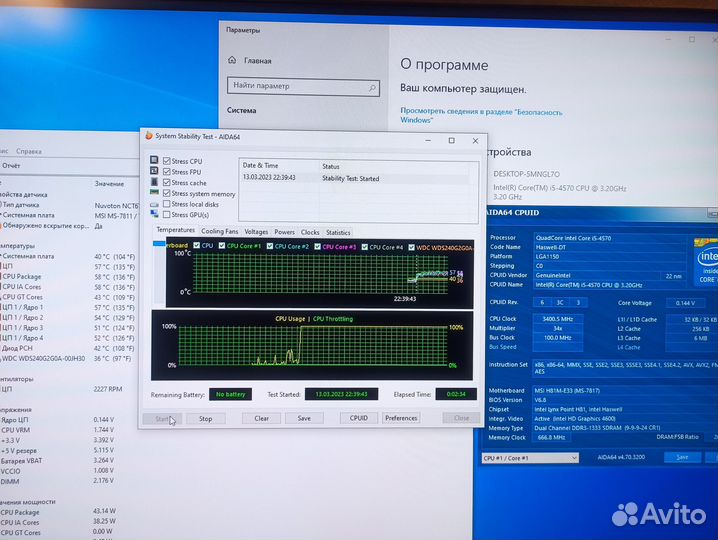Enable the Stress local disks checkbox
This screenshot has height=540, width=718.
[167, 204]
